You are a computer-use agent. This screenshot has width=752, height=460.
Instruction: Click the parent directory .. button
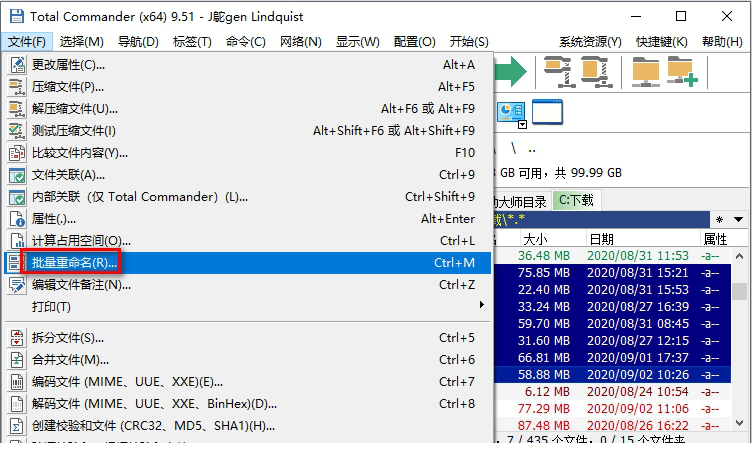pos(532,150)
